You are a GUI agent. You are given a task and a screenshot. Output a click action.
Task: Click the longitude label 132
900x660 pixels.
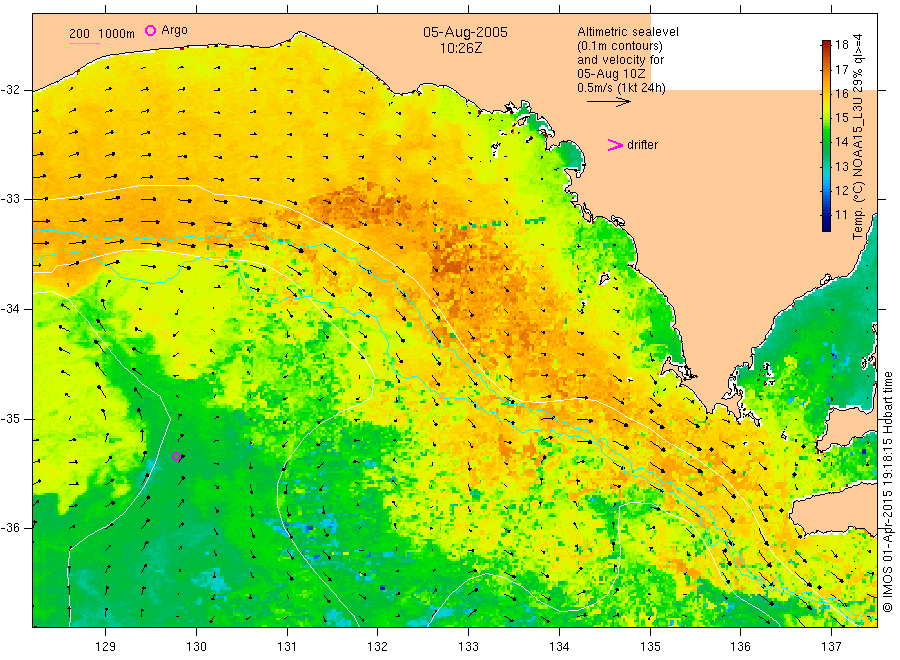point(378,647)
